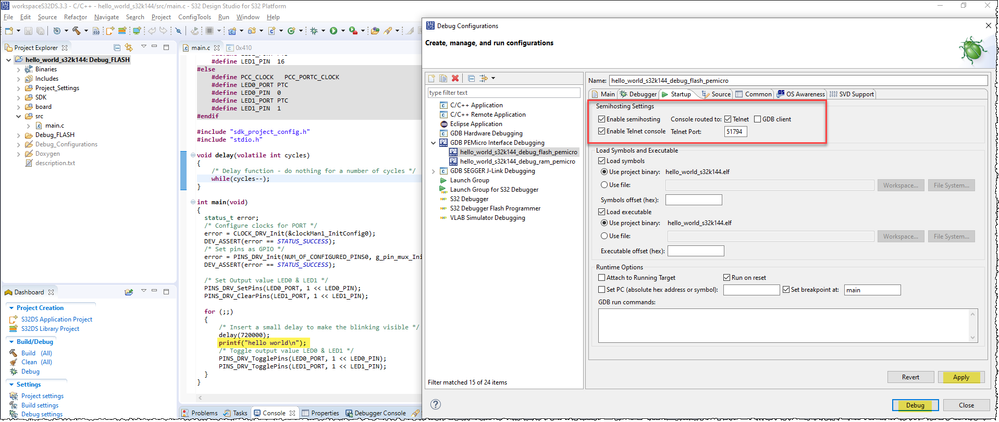The height and width of the screenshot is (422, 999).
Task: Click the New toolbar icon in main window
Action: coord(9,31)
